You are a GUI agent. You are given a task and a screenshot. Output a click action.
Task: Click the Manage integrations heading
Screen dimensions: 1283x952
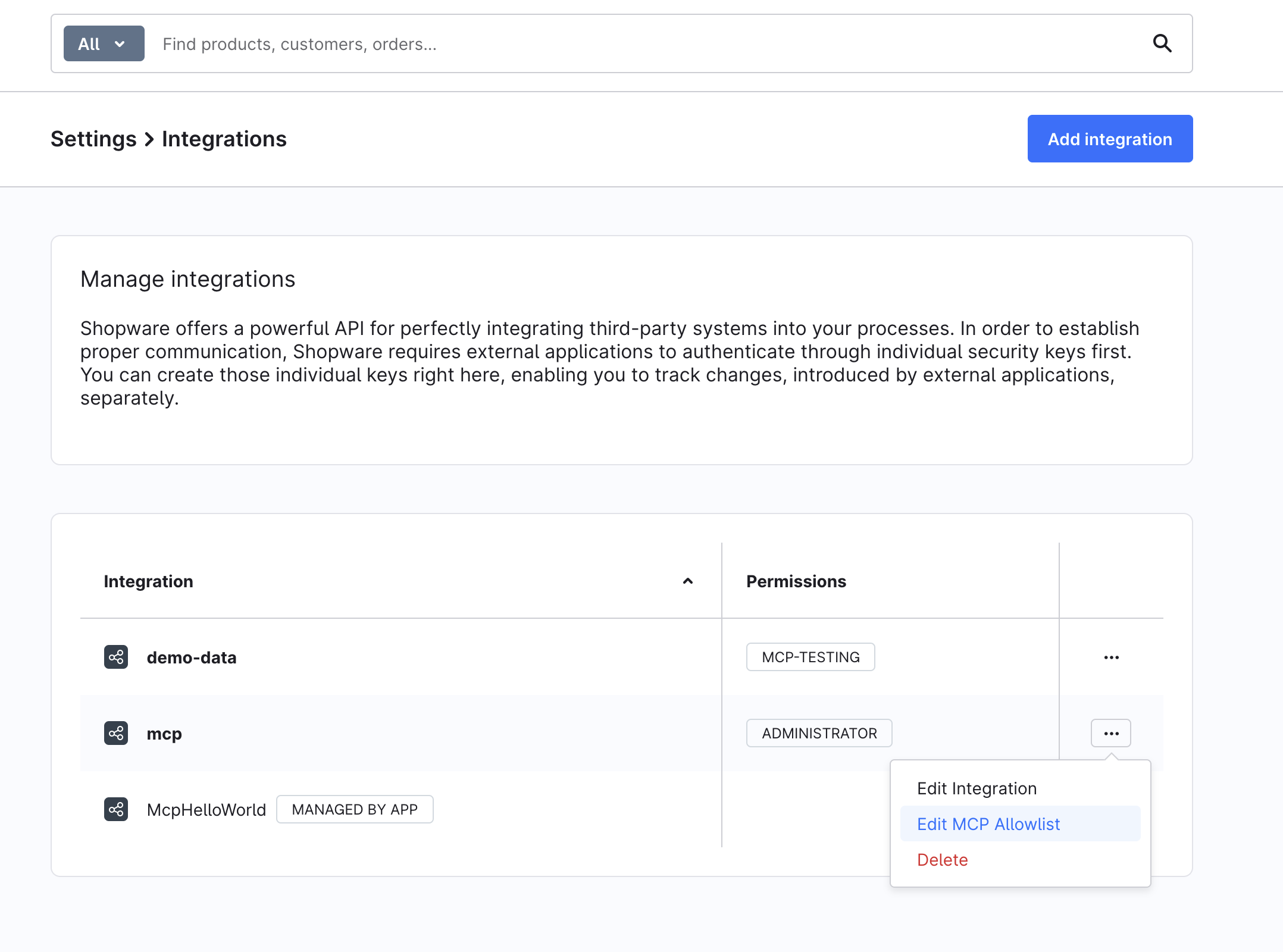coord(188,279)
